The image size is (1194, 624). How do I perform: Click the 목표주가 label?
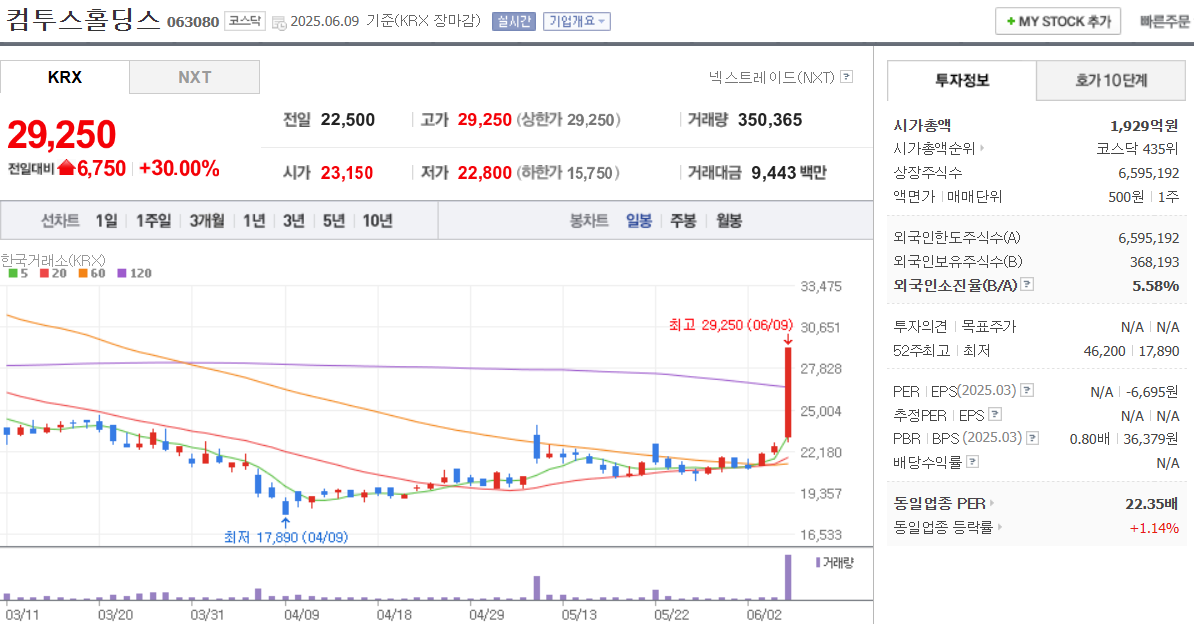(988, 326)
